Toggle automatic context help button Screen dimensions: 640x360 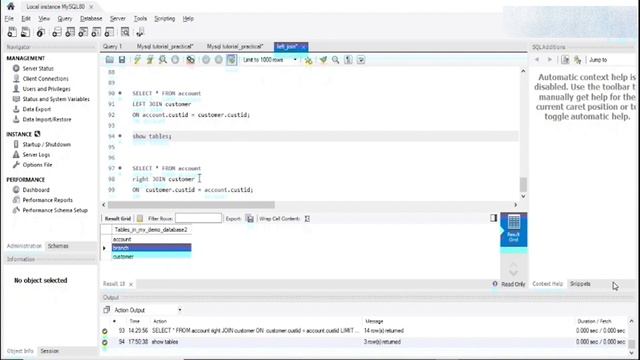coord(578,60)
